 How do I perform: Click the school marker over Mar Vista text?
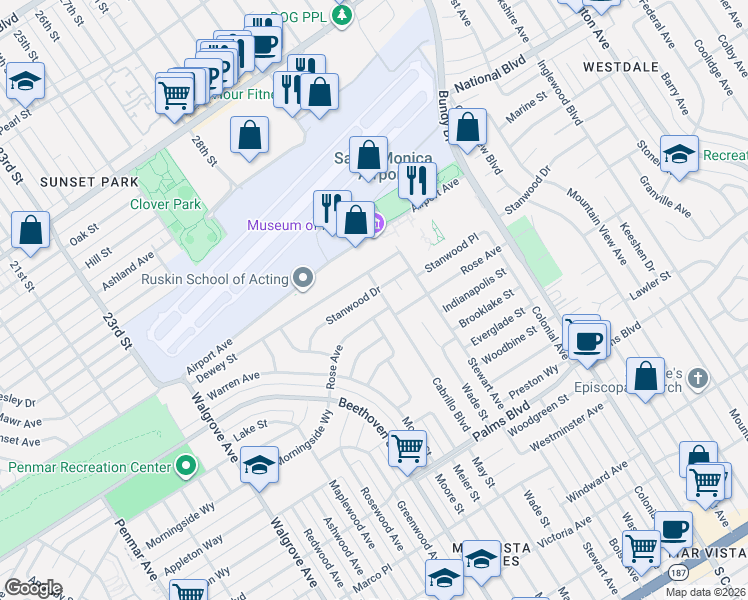(x=481, y=560)
